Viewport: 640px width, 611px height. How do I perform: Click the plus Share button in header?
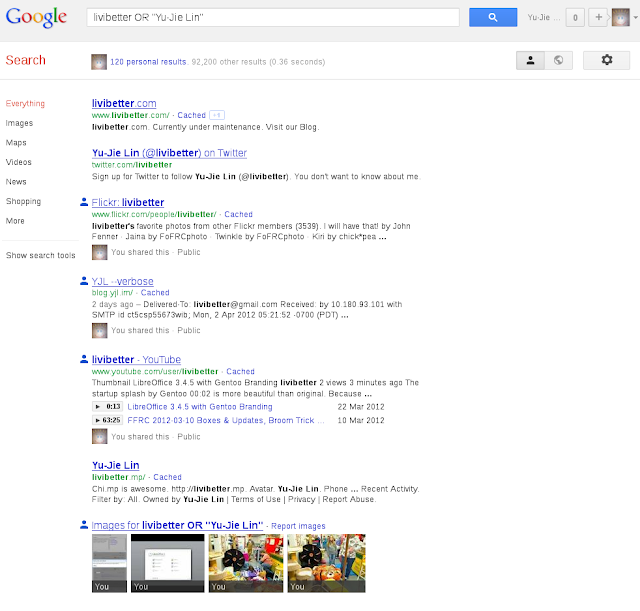tap(598, 18)
